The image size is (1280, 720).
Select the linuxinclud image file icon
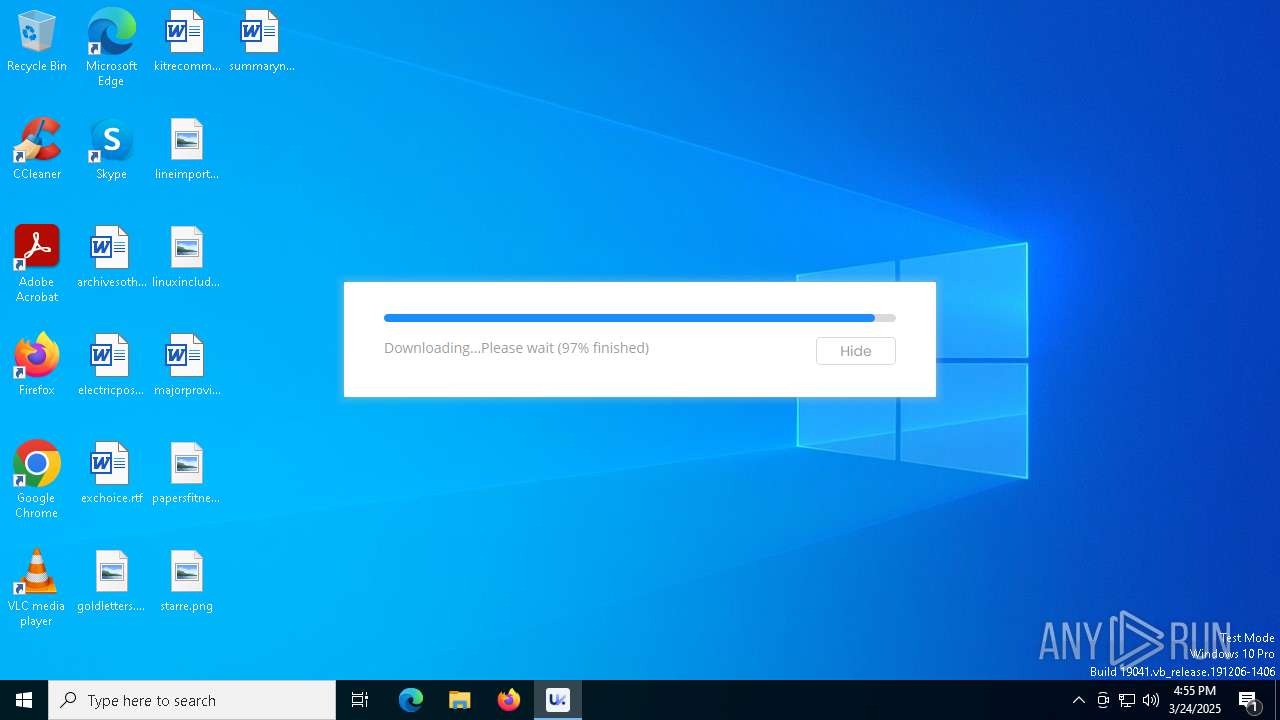point(187,258)
